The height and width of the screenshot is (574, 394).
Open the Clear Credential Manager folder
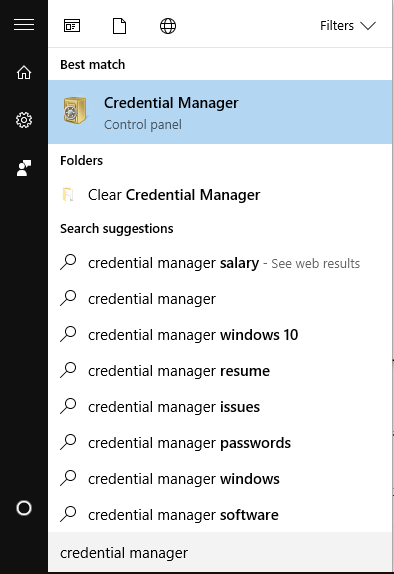click(220, 195)
